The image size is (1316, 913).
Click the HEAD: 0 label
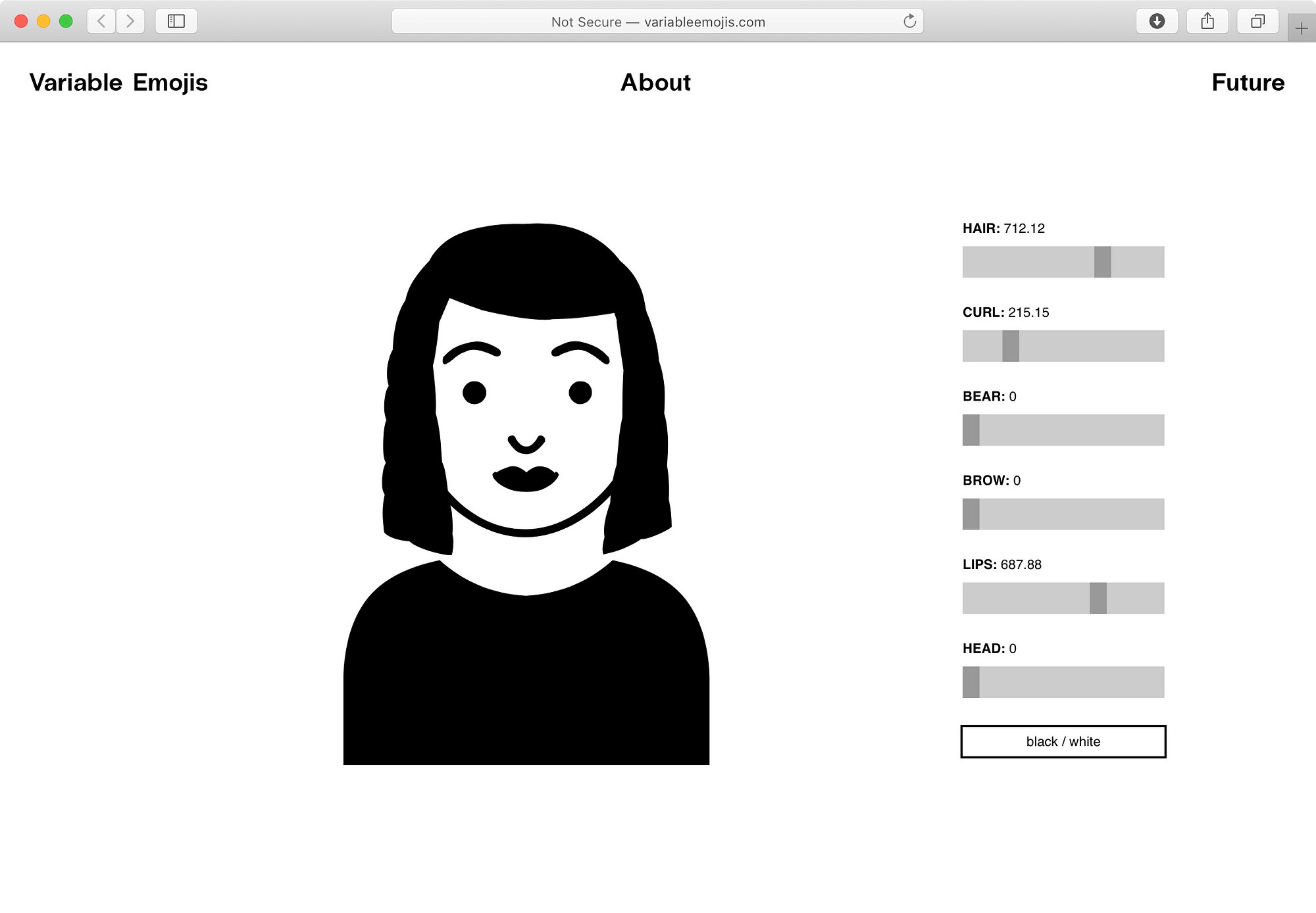[x=989, y=649]
